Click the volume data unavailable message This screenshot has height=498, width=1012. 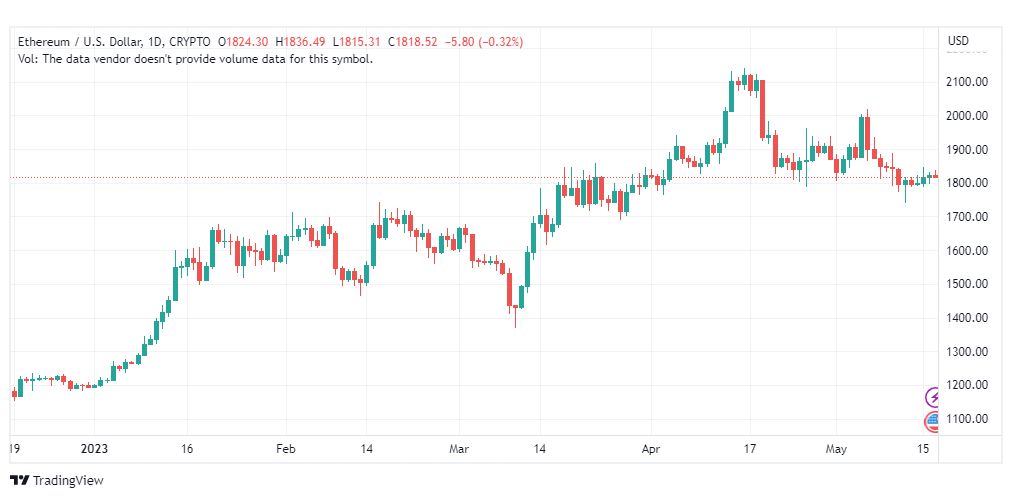(x=196, y=59)
